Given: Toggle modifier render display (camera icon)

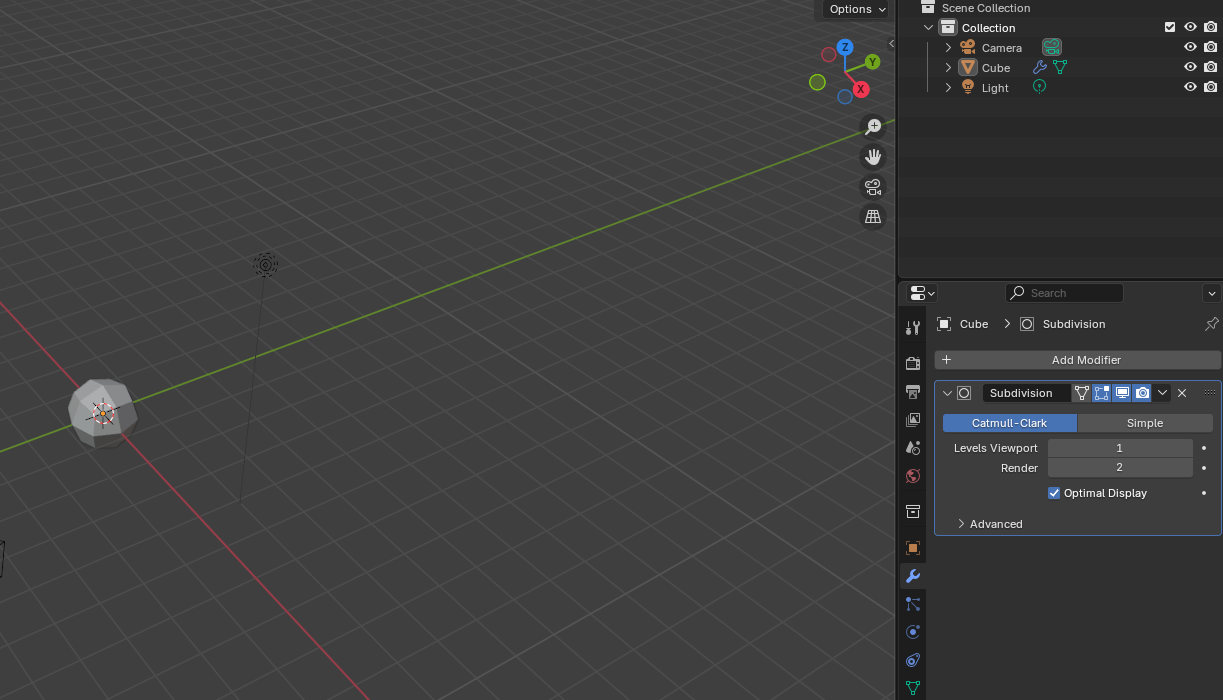Looking at the screenshot, I should click(1142, 393).
